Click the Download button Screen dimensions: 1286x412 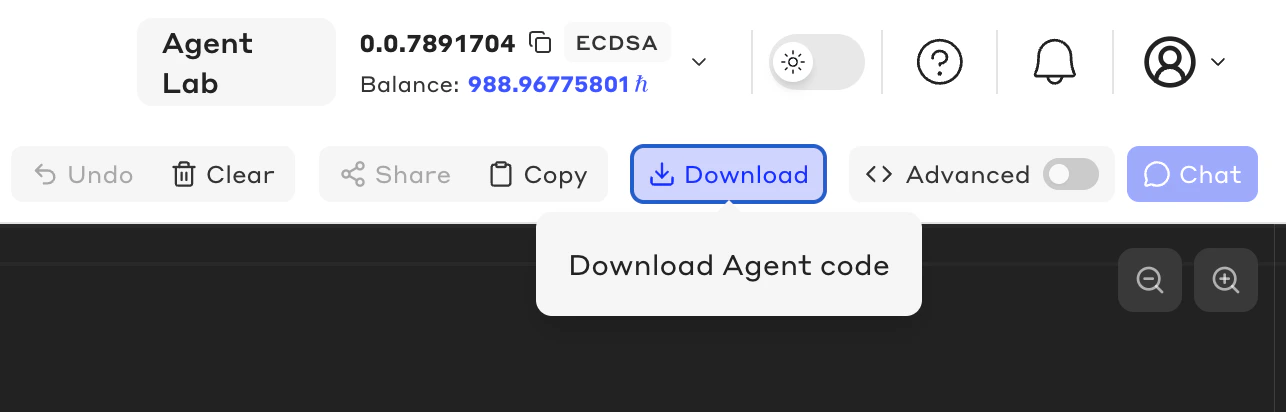[x=728, y=175]
